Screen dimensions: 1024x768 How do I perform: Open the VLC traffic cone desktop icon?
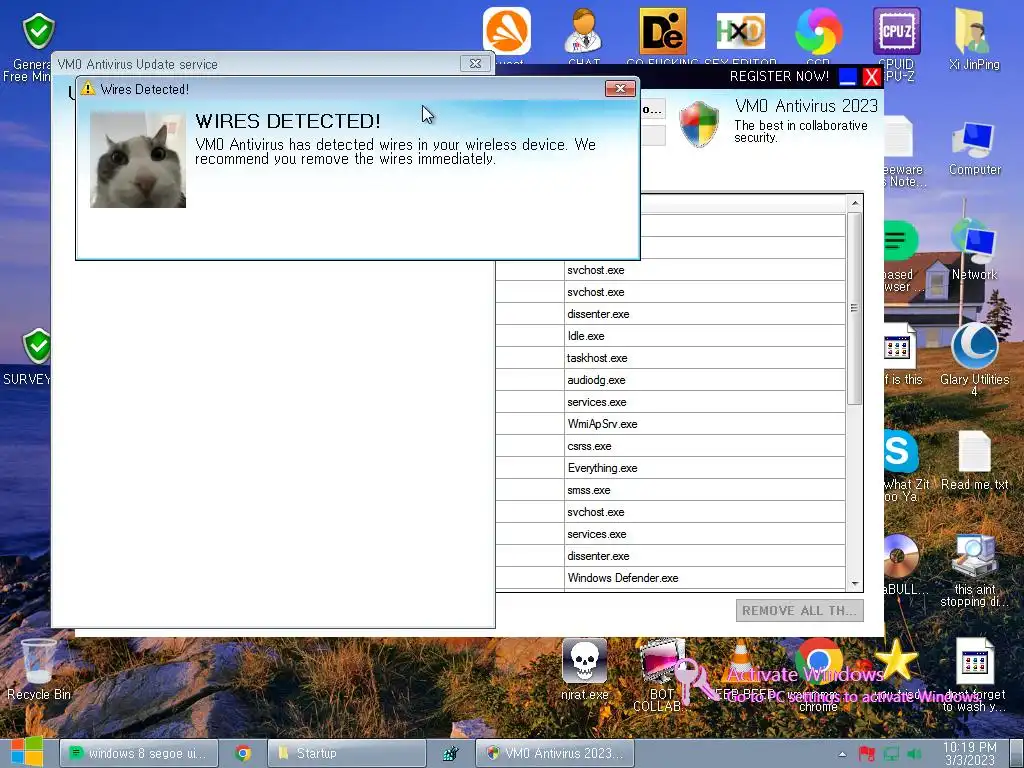(741, 660)
